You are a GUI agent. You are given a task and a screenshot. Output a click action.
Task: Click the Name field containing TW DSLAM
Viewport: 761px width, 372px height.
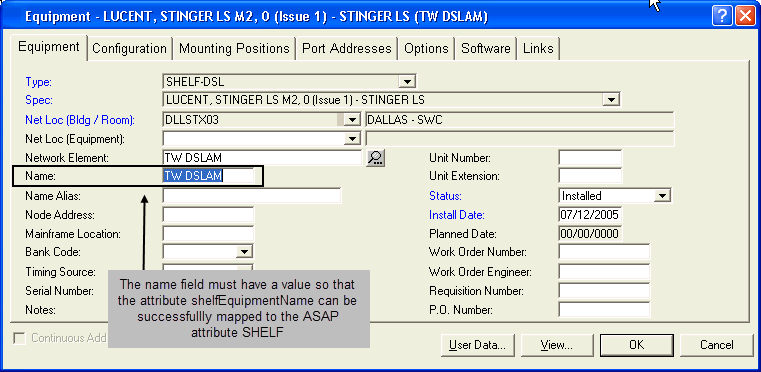click(208, 176)
